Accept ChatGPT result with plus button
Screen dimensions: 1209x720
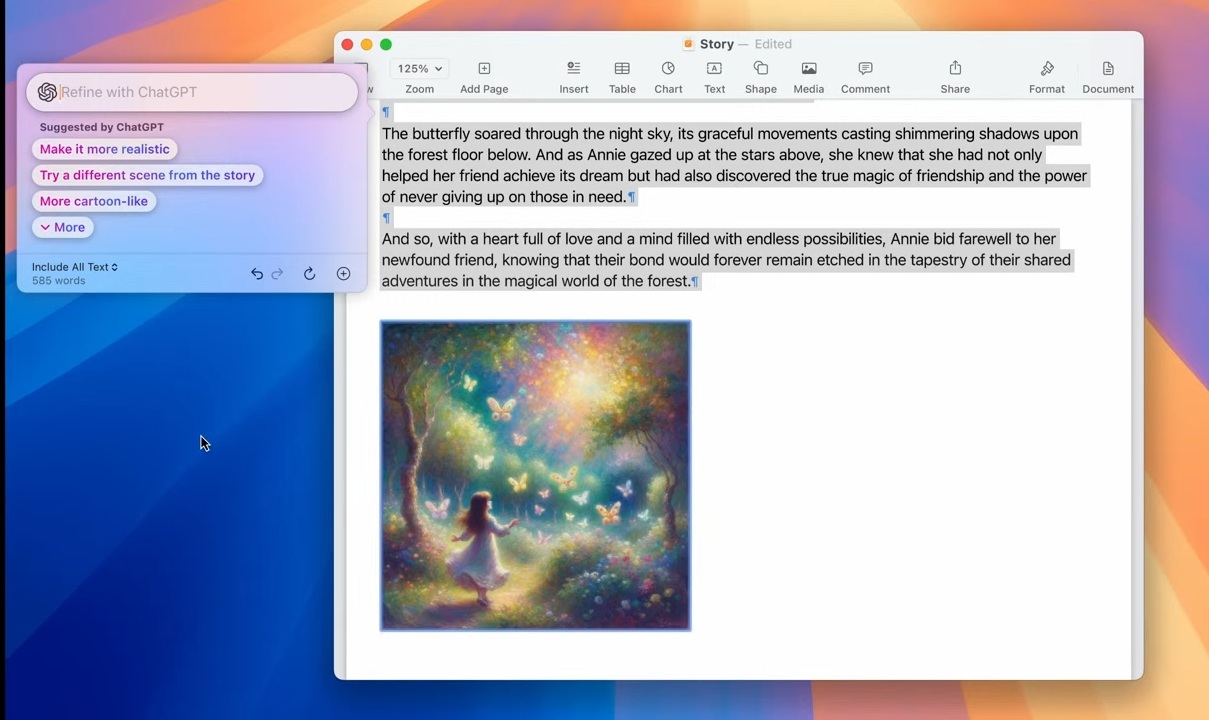click(x=343, y=273)
